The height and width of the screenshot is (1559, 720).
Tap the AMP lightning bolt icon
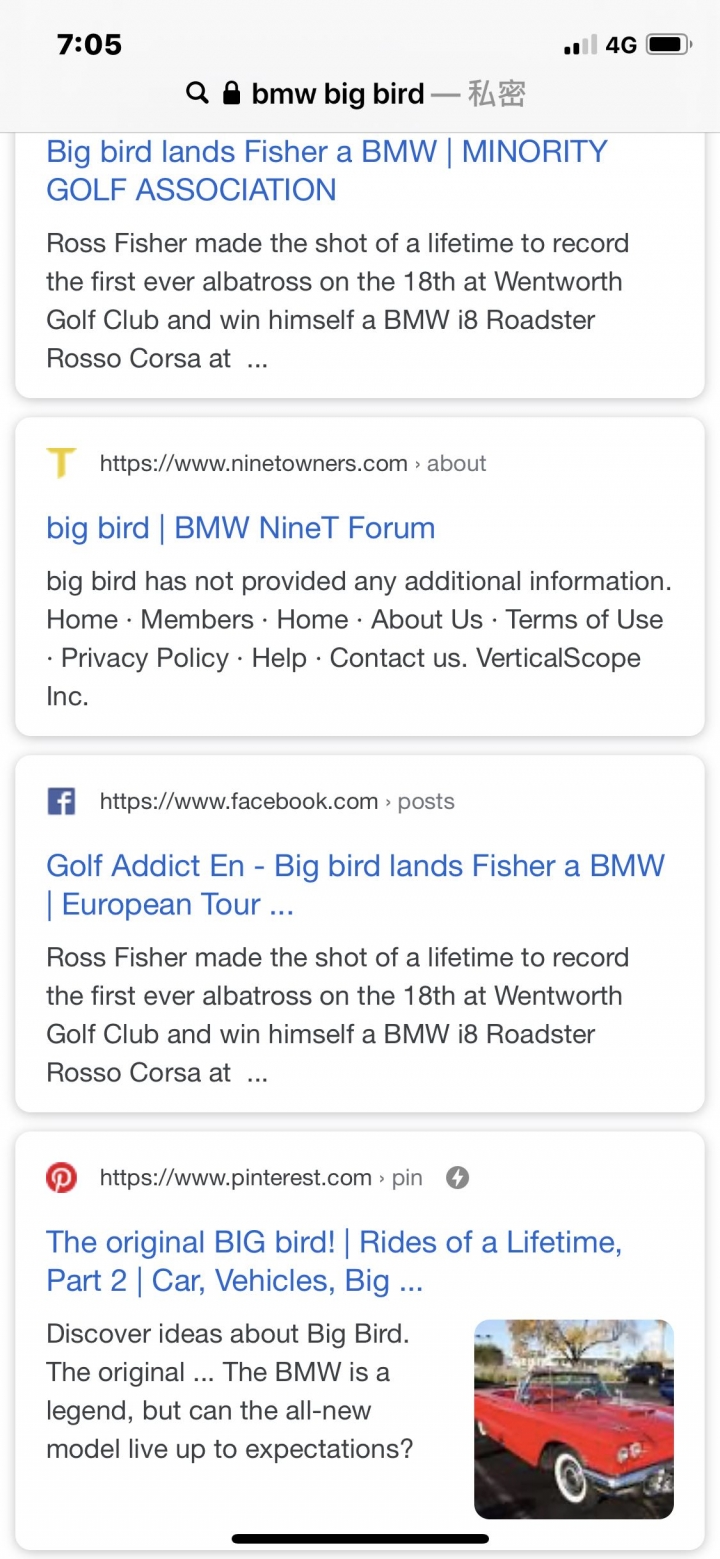457,1178
